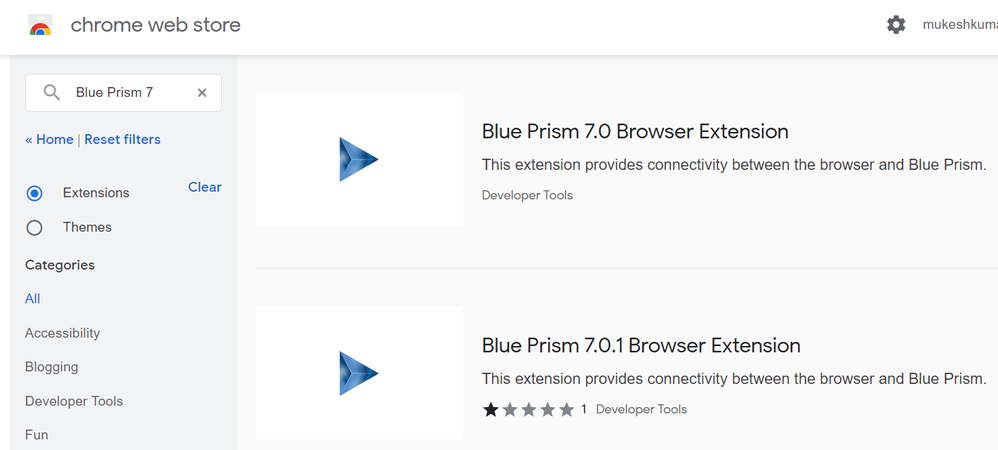Screen dimensions: 998x450
Task: Click the search magnifier icon
Action: pos(52,92)
